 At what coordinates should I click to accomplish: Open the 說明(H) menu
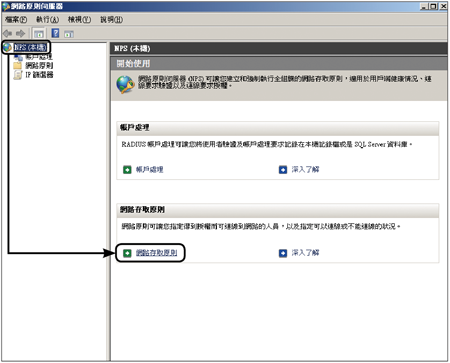pyautogui.click(x=112, y=20)
